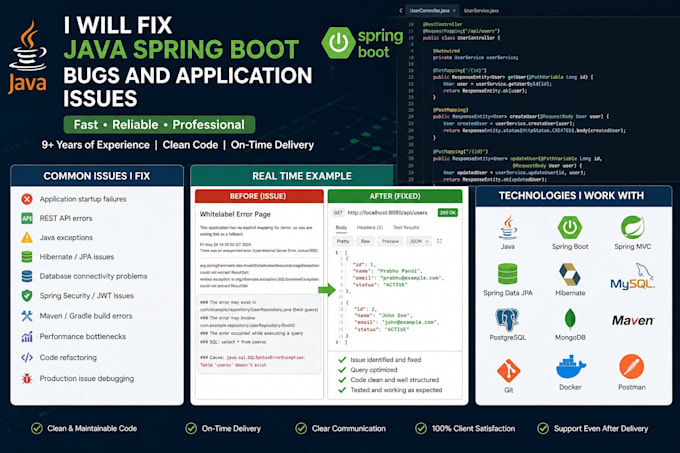Close the UserController.java tab
The image size is (680, 453).
click(454, 10)
